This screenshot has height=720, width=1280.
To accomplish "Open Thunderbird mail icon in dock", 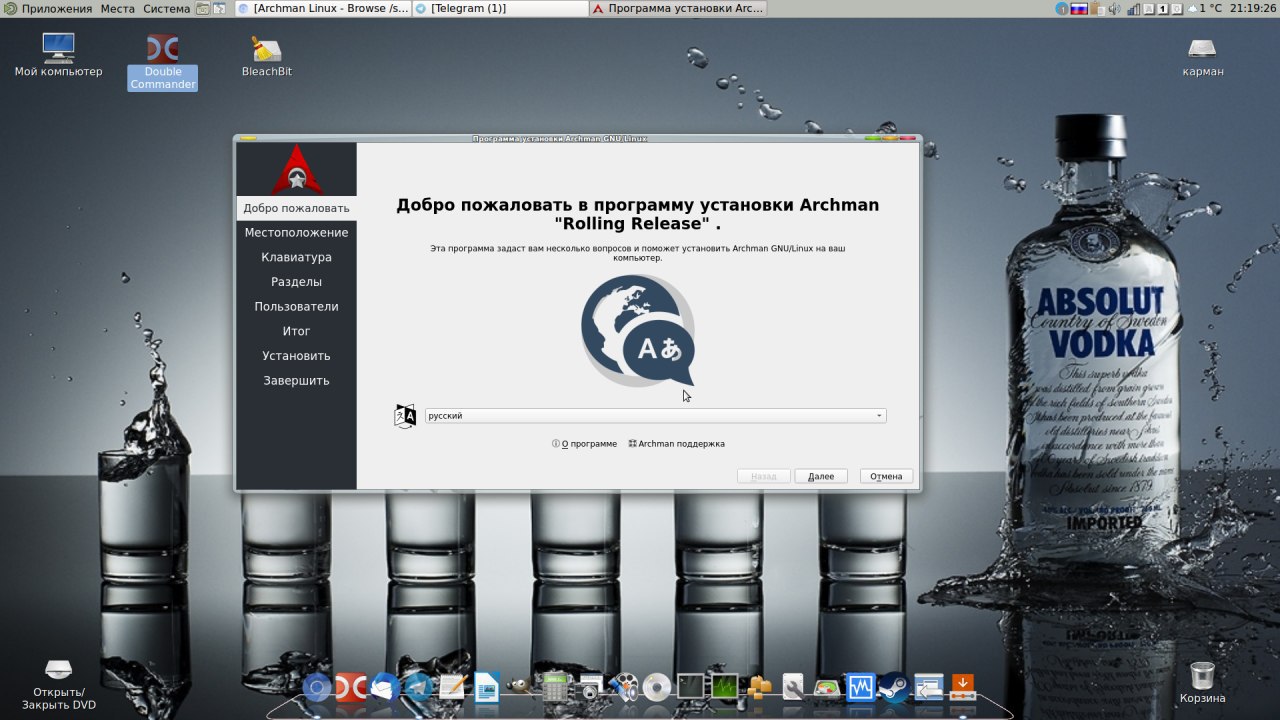I will [385, 687].
